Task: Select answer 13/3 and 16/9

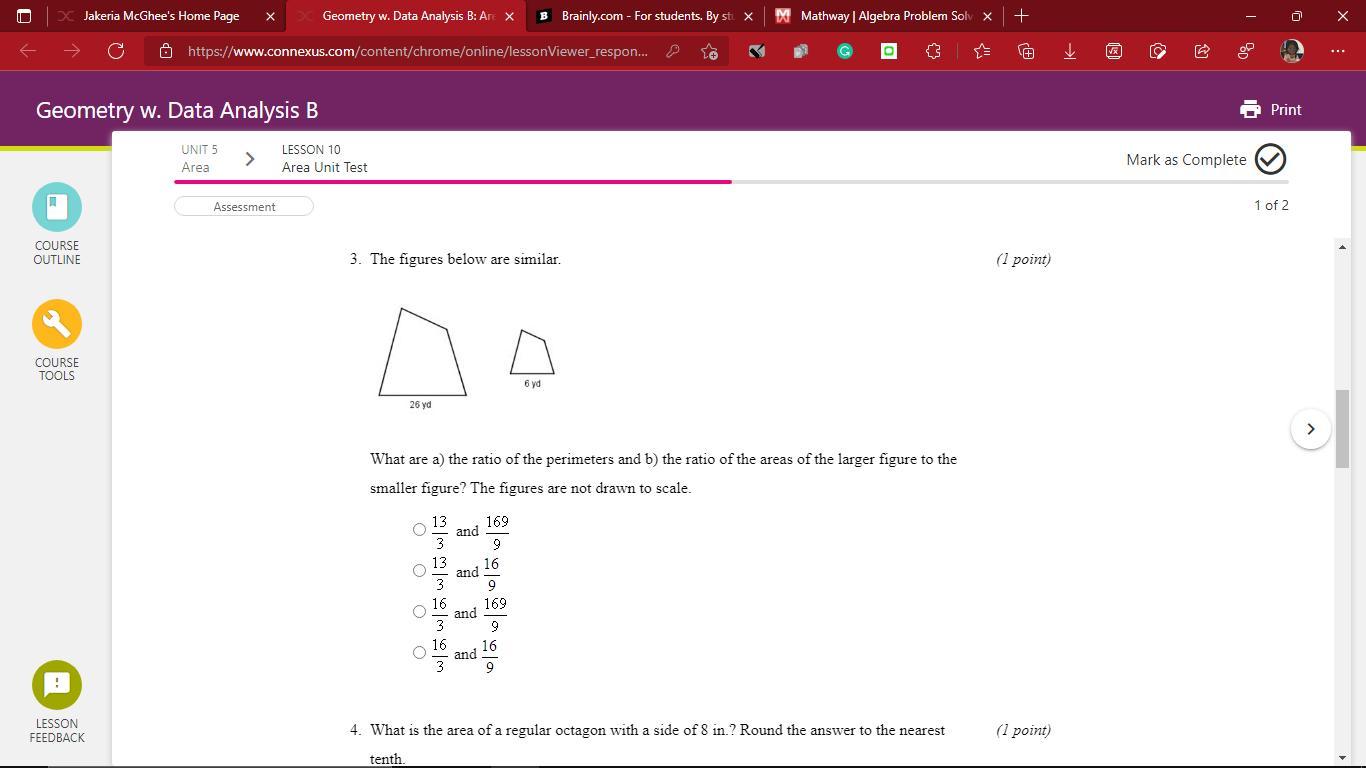Action: [x=419, y=571]
